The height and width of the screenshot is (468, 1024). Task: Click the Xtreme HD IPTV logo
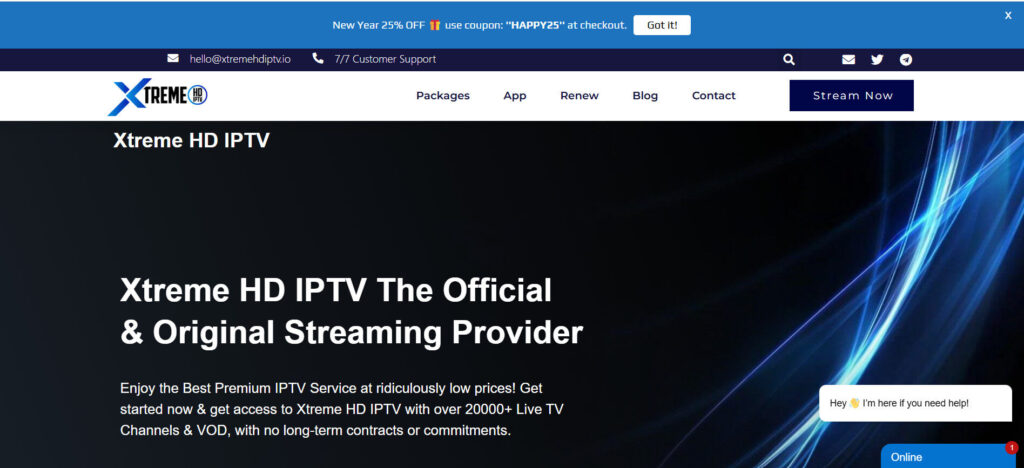157,96
